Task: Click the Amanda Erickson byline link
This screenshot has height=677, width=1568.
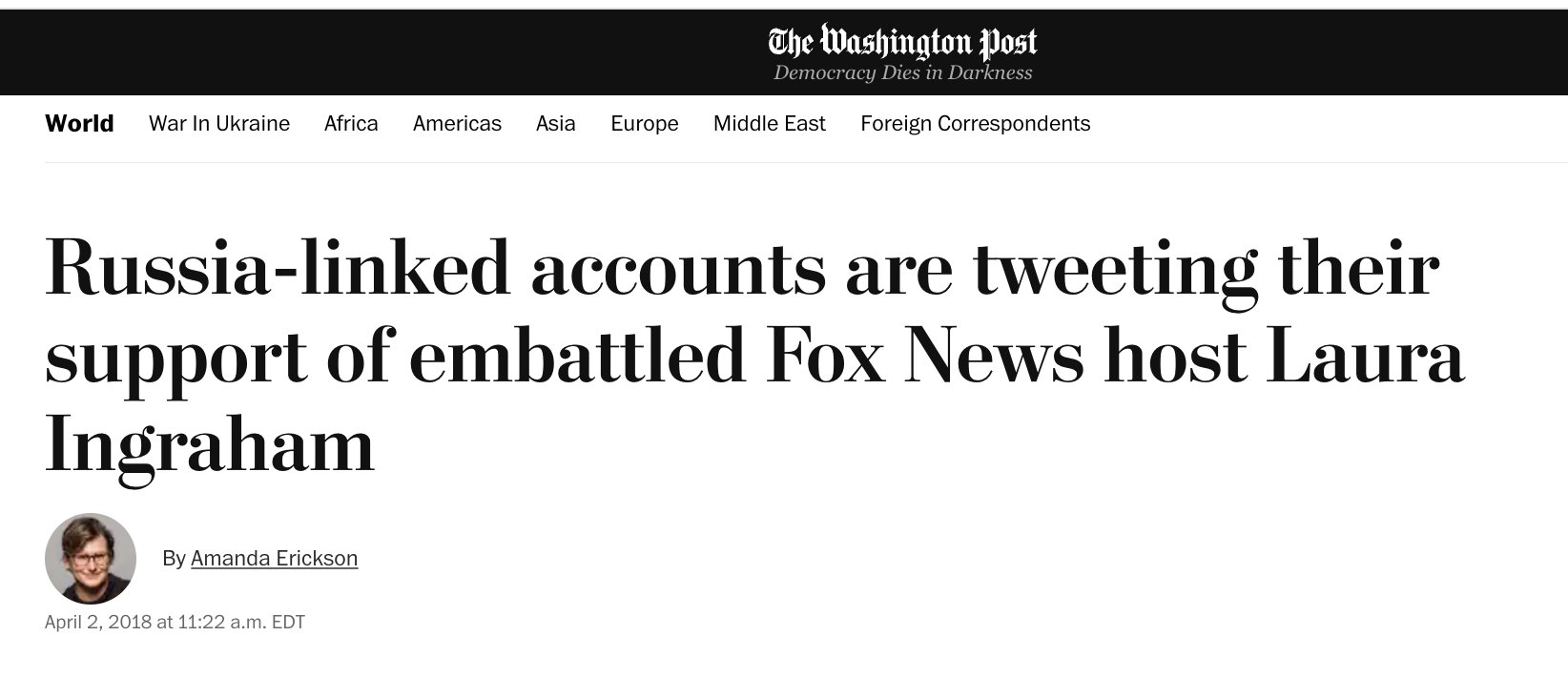Action: 274,559
